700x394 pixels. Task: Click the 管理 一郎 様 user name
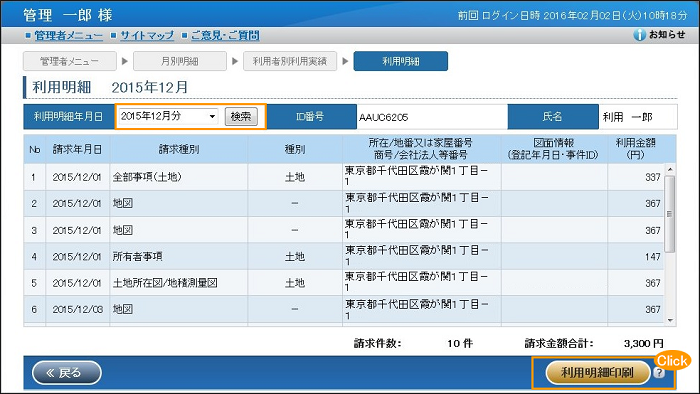pos(68,15)
